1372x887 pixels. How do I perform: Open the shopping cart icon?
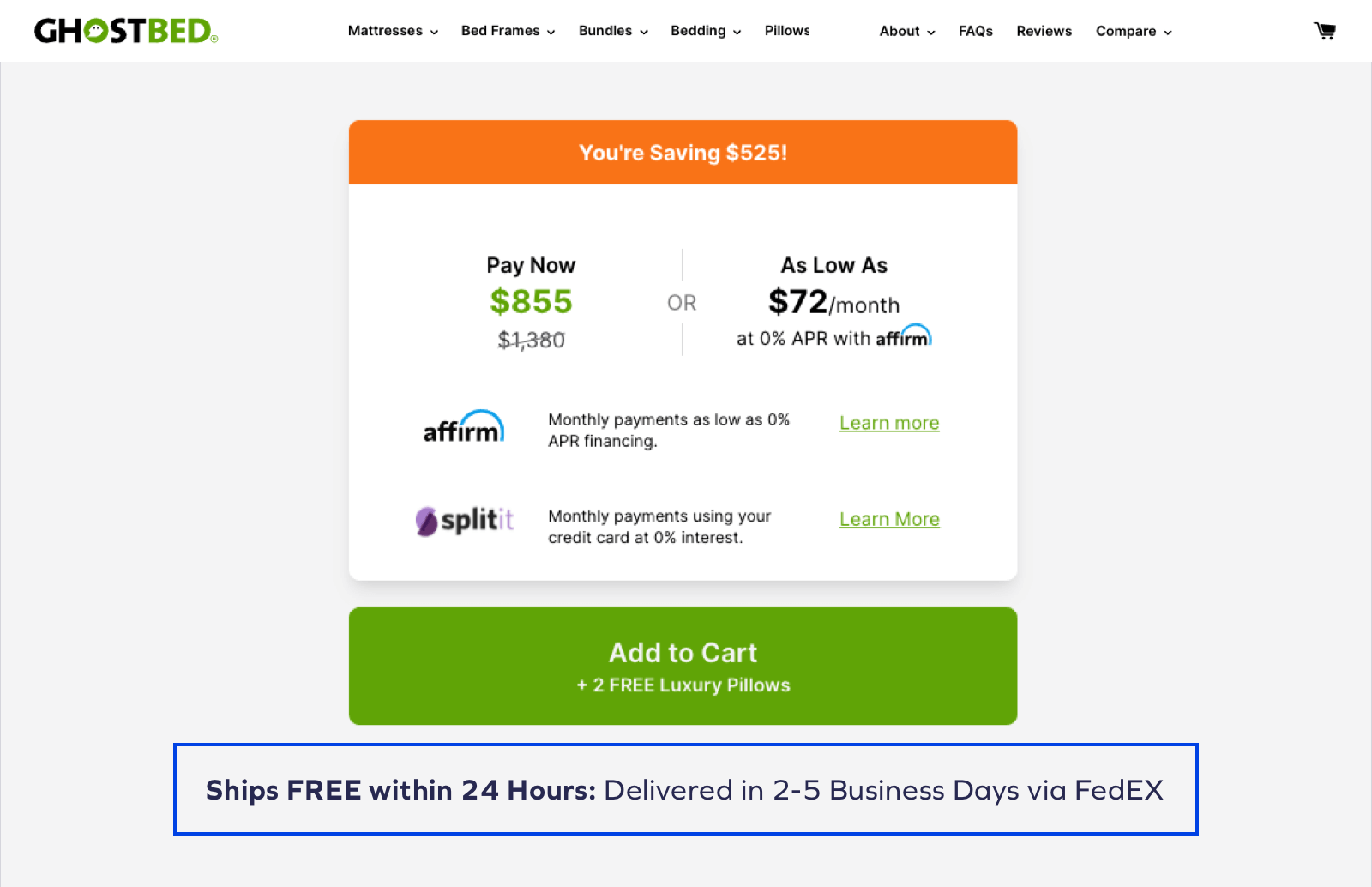(x=1325, y=32)
